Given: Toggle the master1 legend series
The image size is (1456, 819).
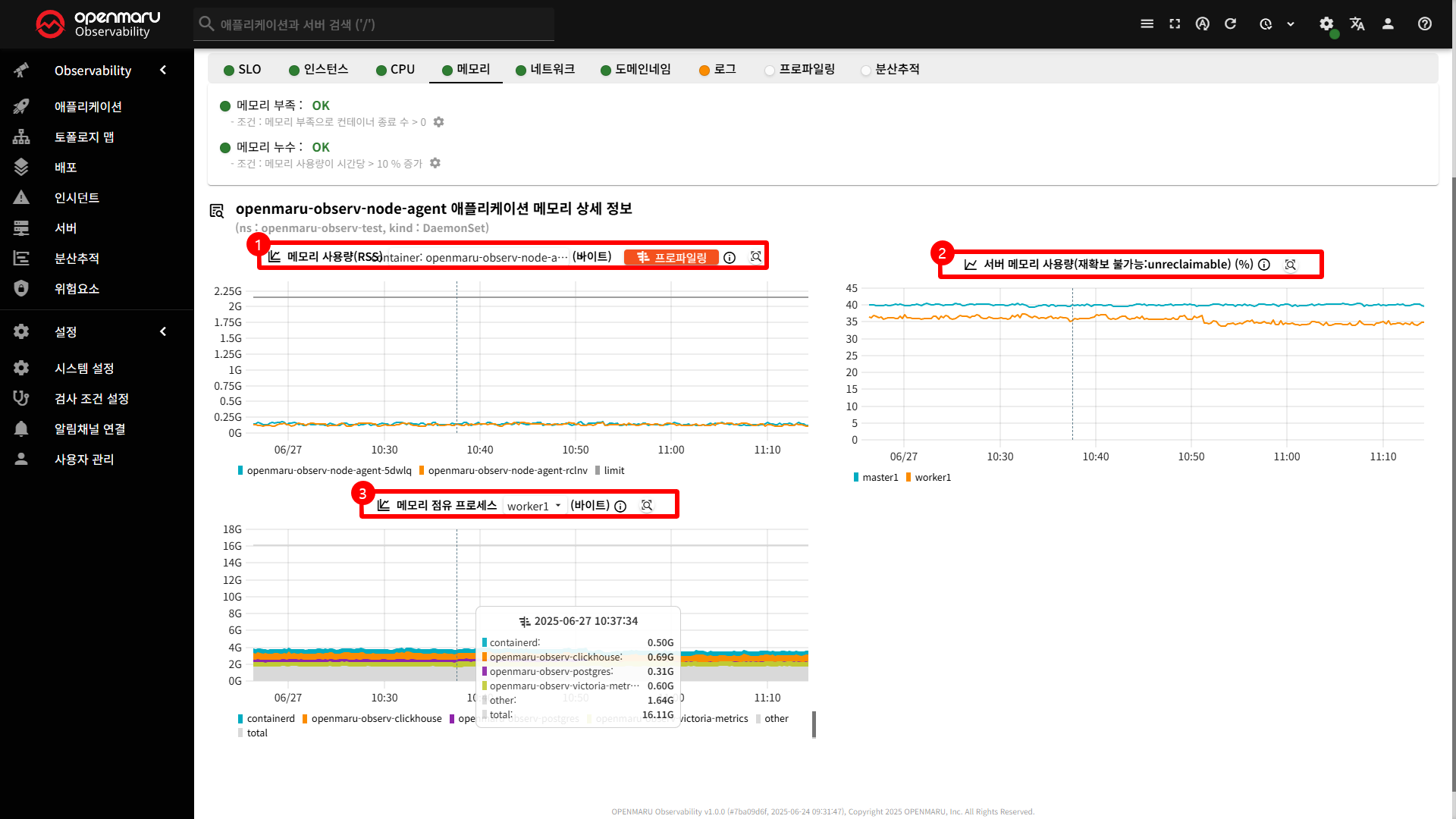Looking at the screenshot, I should click(876, 477).
